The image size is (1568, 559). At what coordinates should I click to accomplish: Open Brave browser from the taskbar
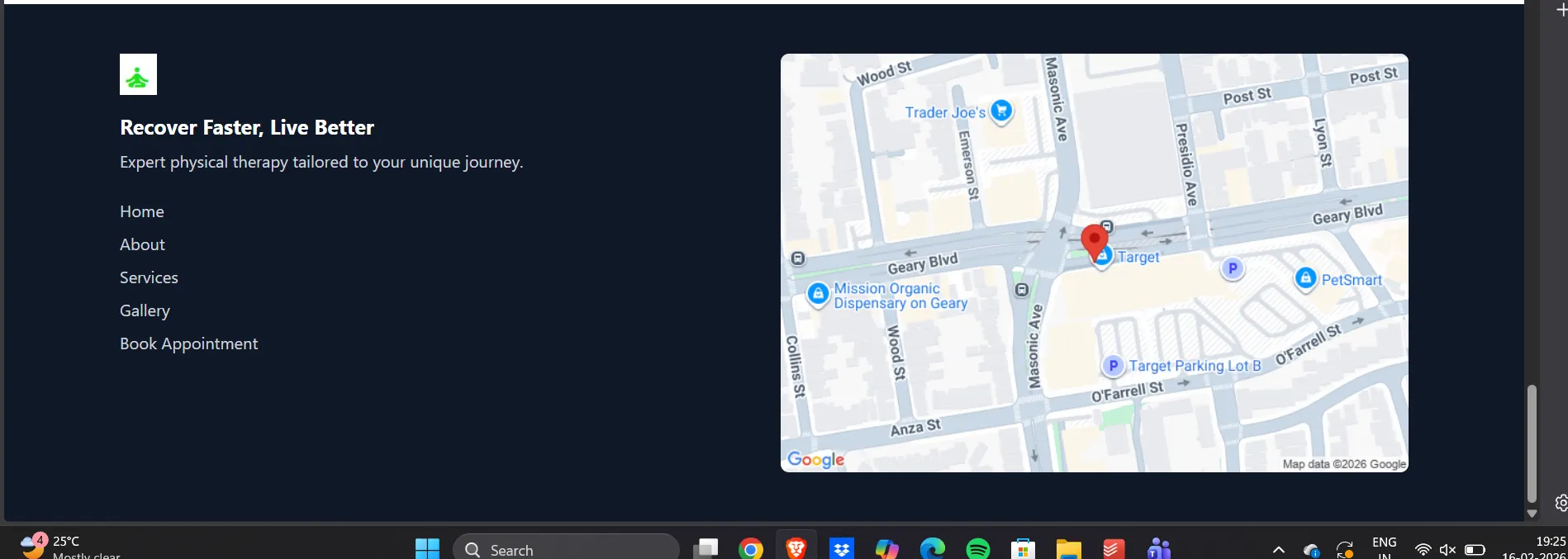click(796, 548)
